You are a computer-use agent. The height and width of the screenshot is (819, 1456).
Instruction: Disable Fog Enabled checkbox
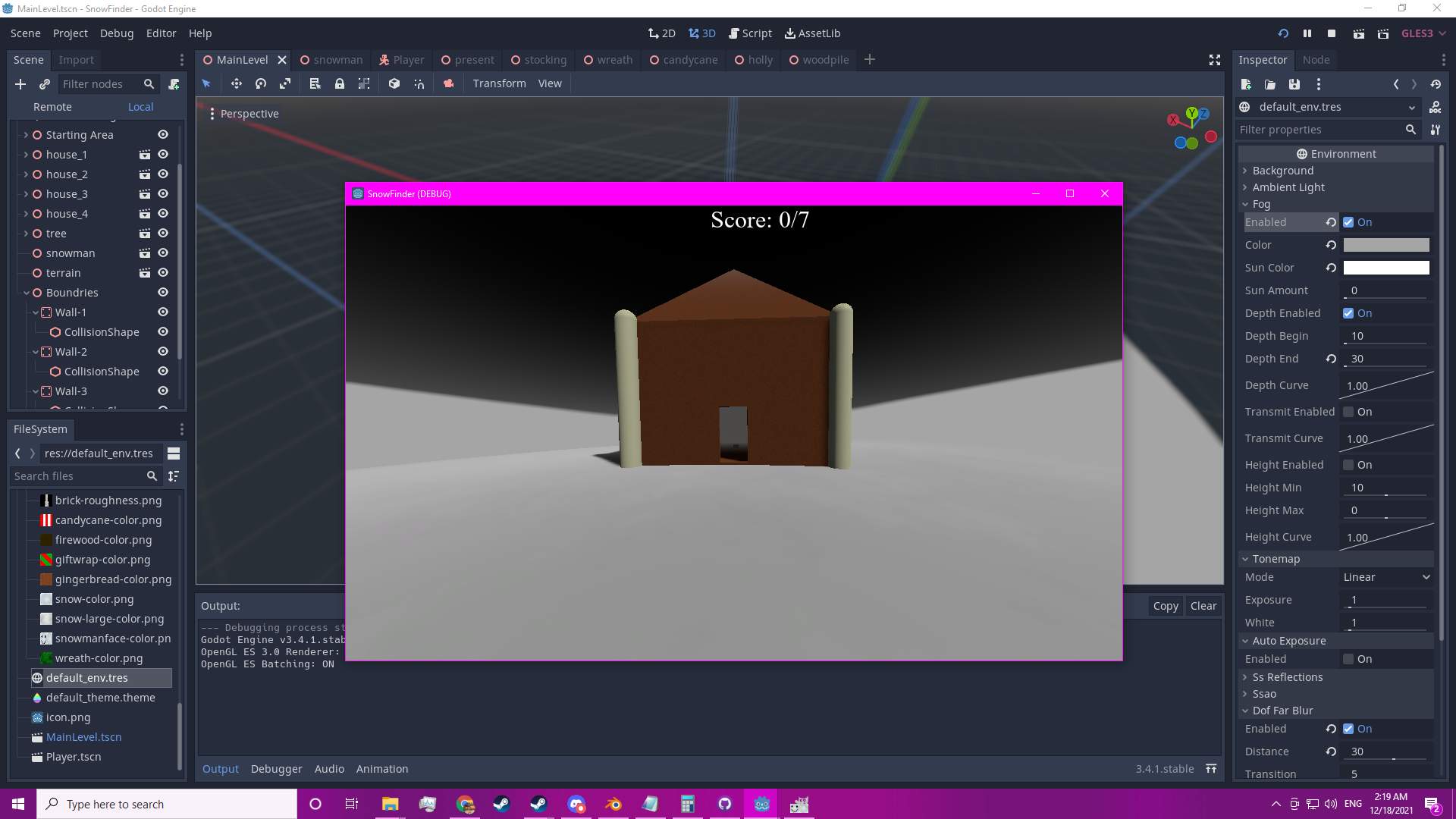click(x=1348, y=222)
